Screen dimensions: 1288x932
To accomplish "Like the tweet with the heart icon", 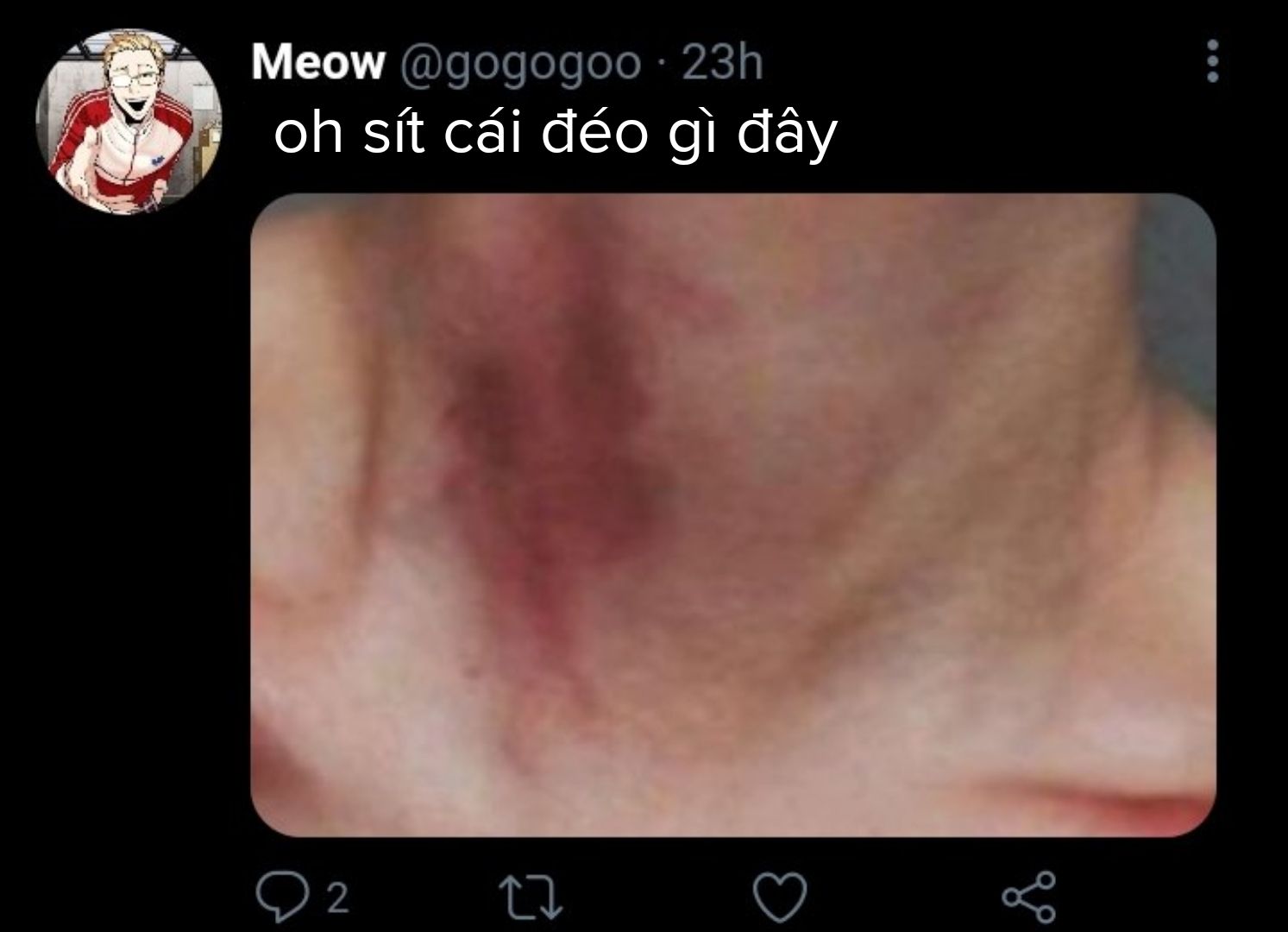I will tap(780, 898).
